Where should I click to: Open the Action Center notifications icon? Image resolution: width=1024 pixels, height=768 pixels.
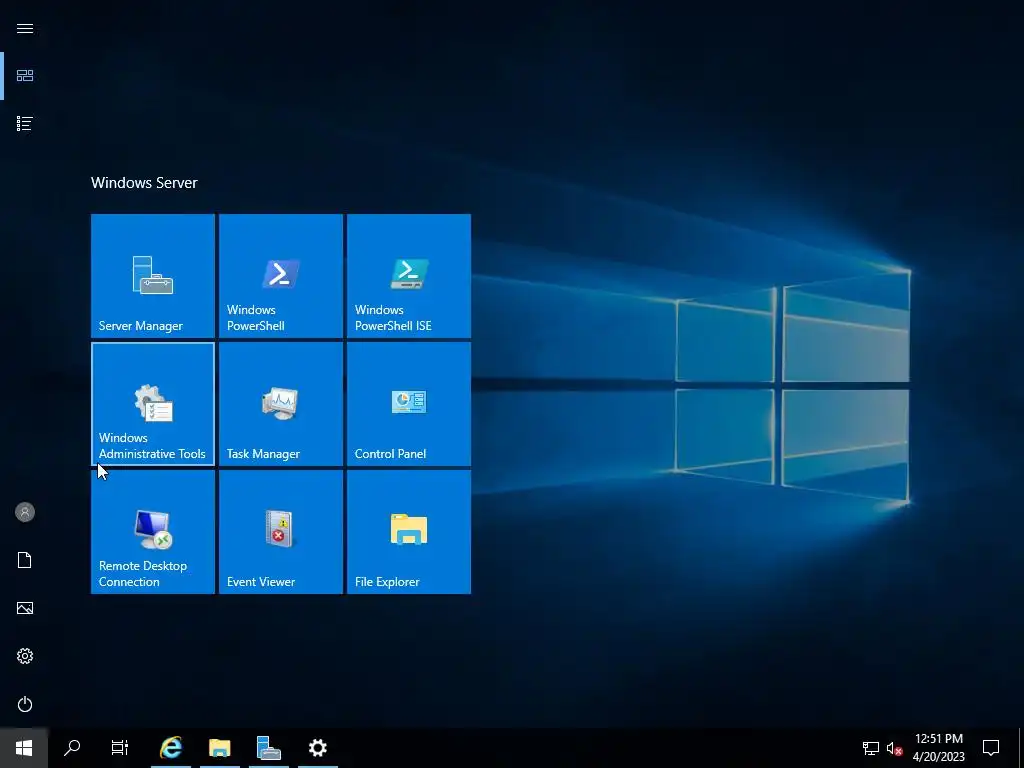pos(991,748)
